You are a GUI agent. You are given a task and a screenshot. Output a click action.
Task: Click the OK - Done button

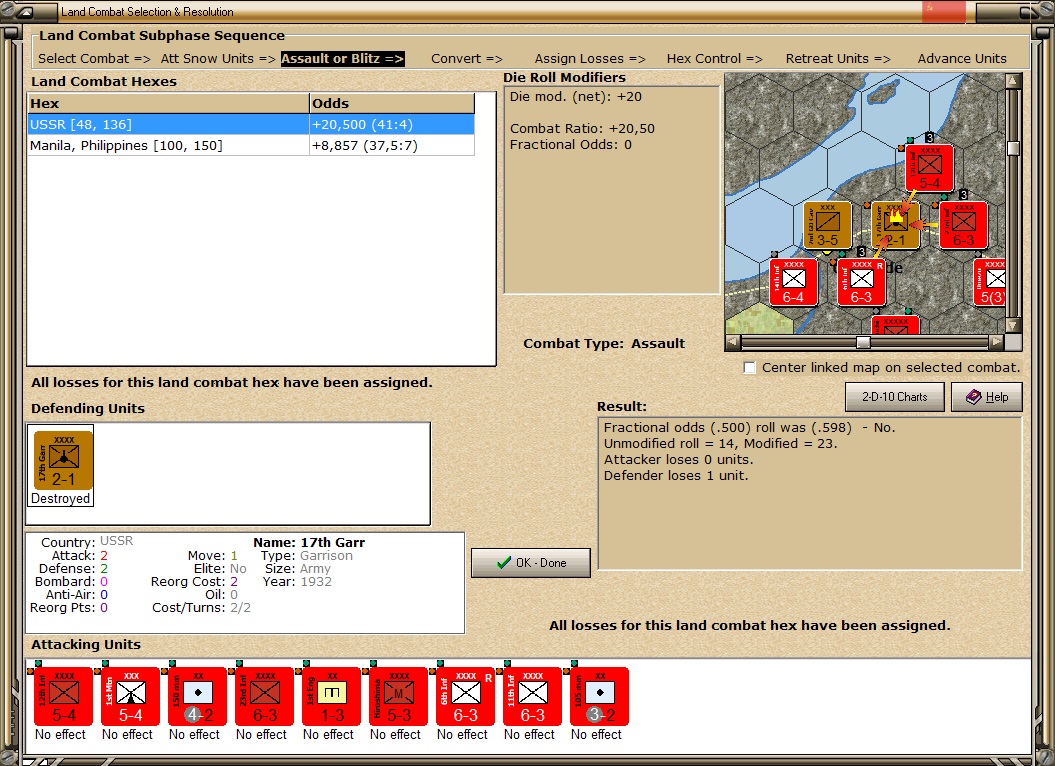[x=531, y=563]
